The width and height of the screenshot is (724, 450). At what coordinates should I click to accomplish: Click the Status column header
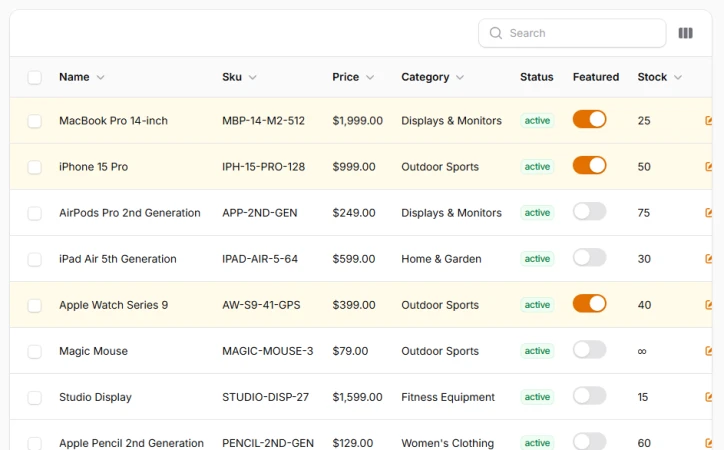click(x=537, y=77)
